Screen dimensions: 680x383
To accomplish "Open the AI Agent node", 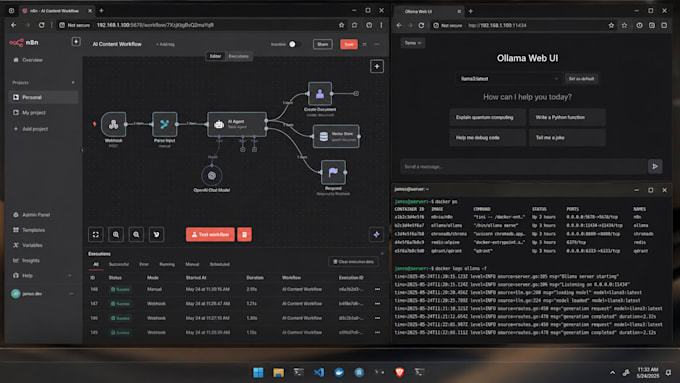I will [x=237, y=124].
